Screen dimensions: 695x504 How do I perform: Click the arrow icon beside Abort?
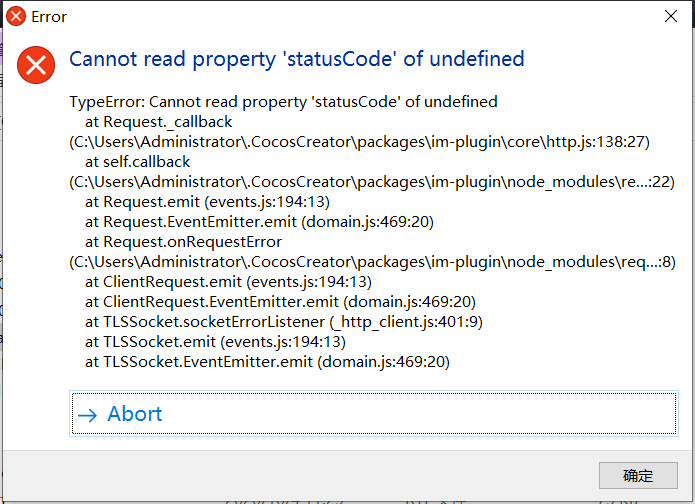(x=88, y=415)
